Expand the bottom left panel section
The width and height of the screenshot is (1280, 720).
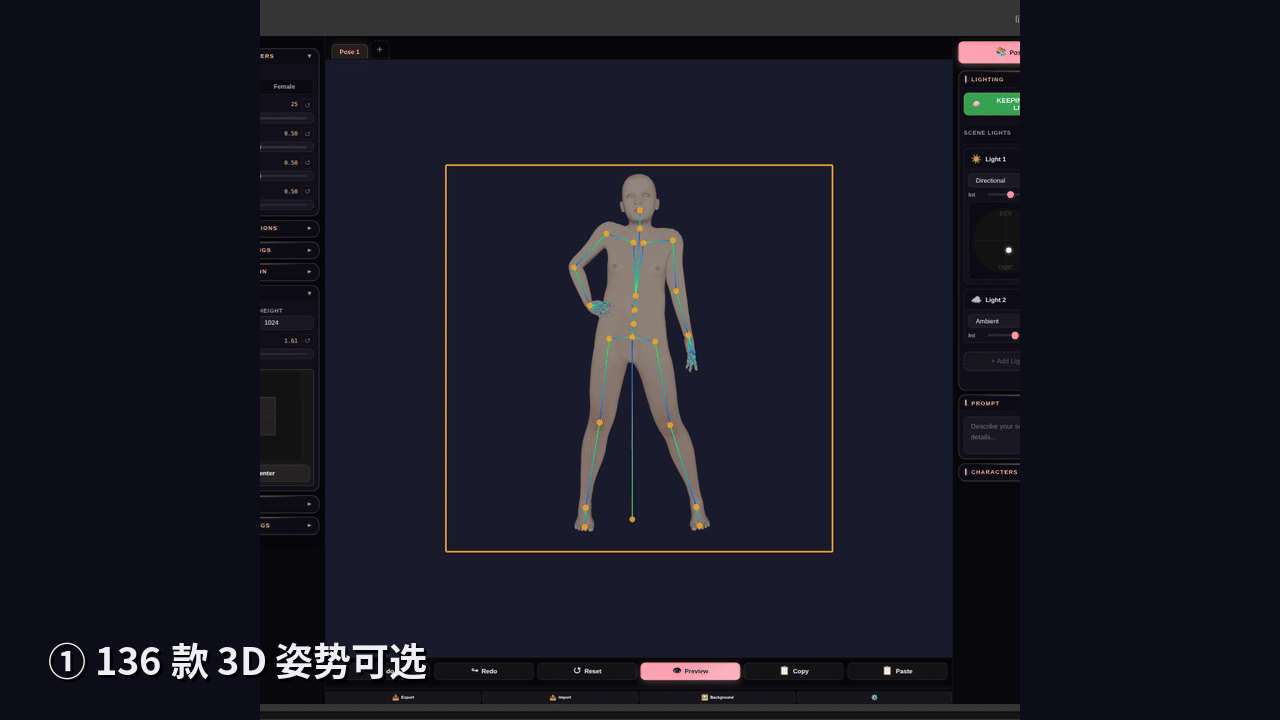tap(309, 525)
